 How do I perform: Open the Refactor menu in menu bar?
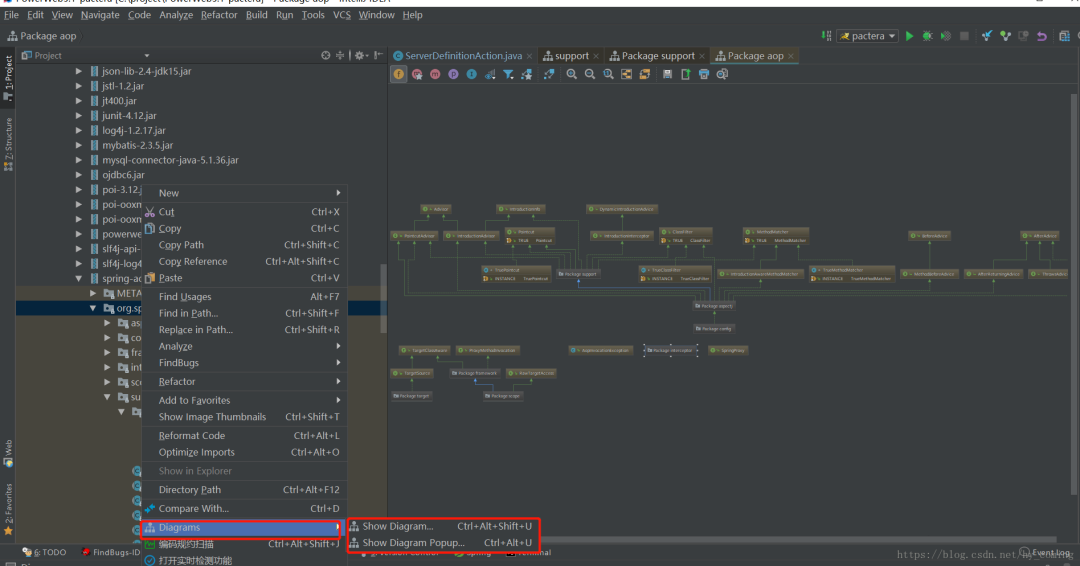pyautogui.click(x=219, y=14)
